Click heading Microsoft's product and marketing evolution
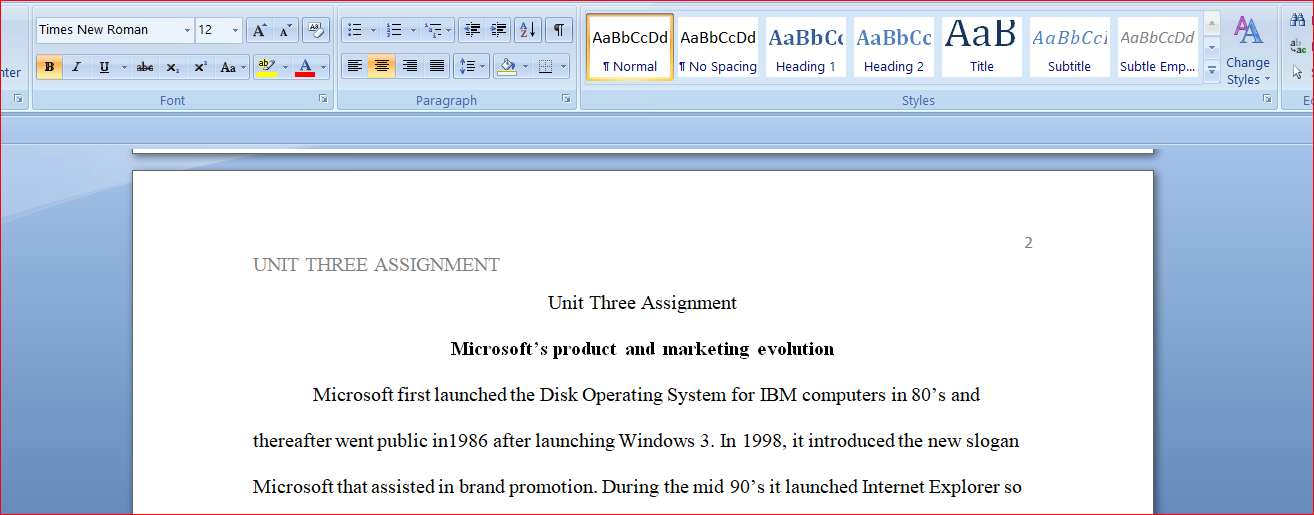Viewport: 1314px width, 515px height. coord(642,349)
